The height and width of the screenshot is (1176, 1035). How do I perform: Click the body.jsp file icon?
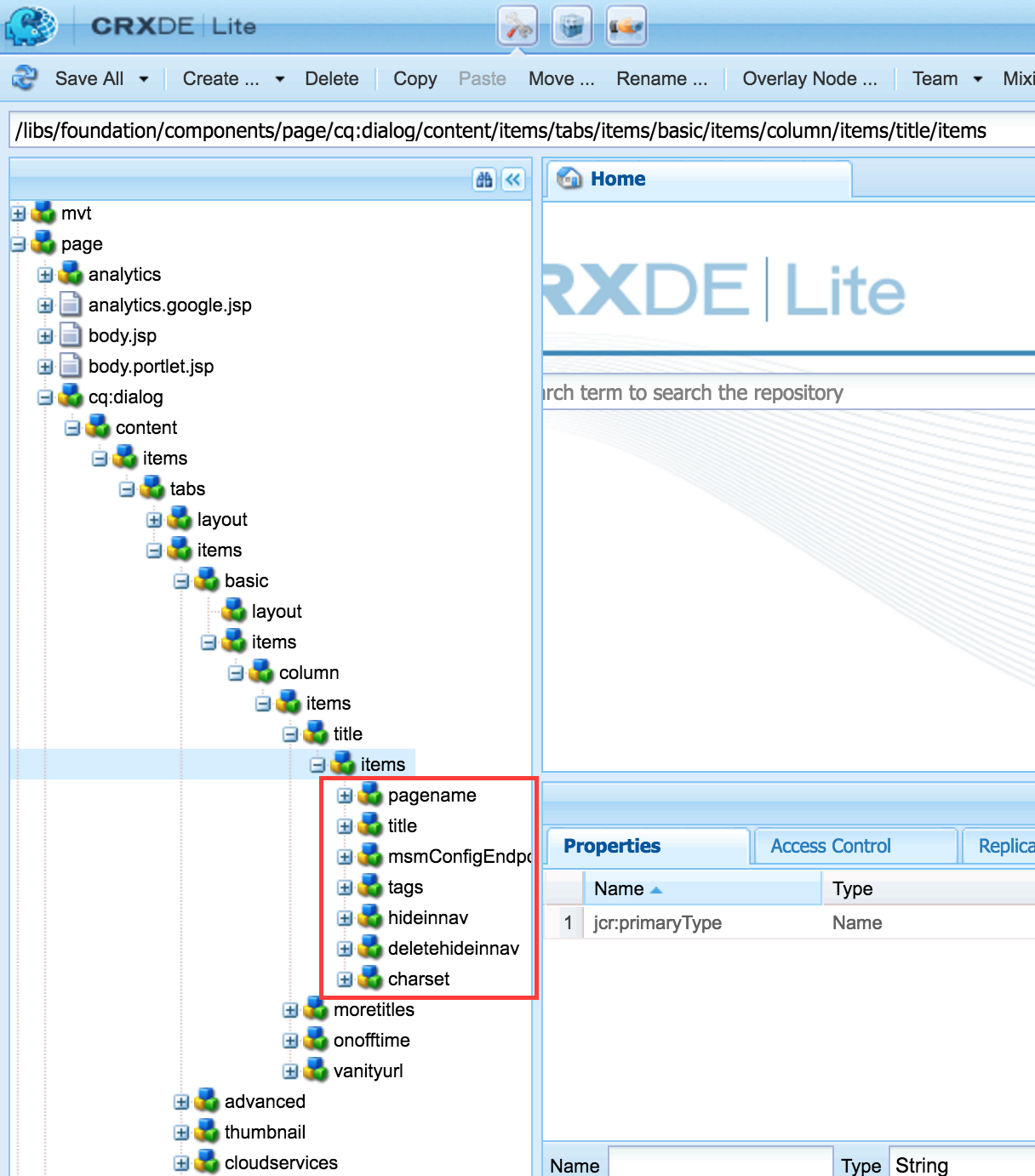pyautogui.click(x=71, y=335)
